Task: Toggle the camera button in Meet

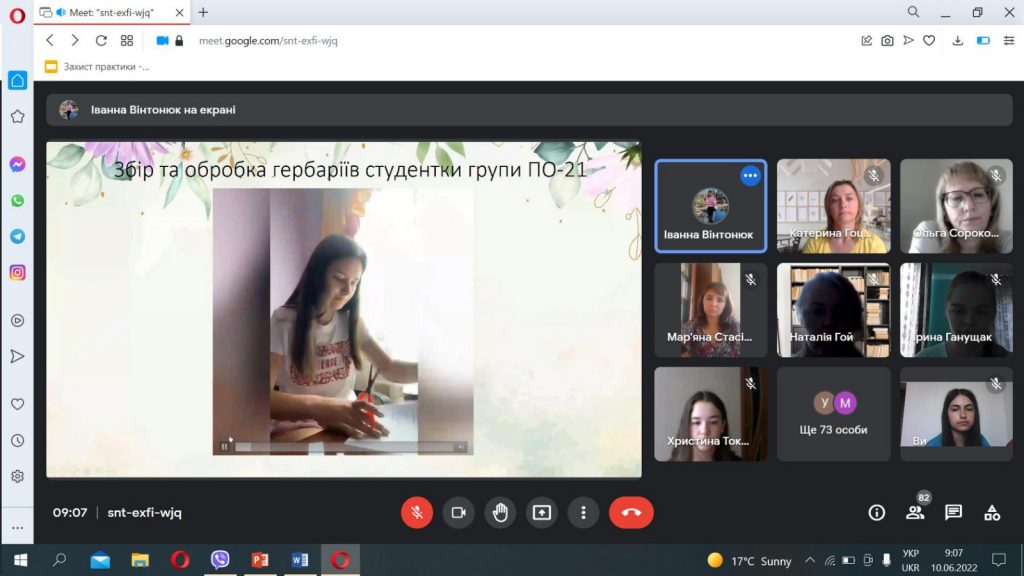Action: [458, 513]
